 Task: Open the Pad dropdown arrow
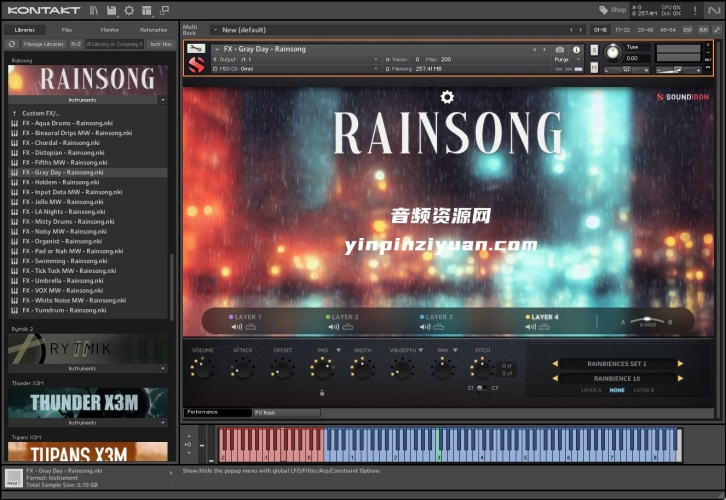(x=338, y=350)
